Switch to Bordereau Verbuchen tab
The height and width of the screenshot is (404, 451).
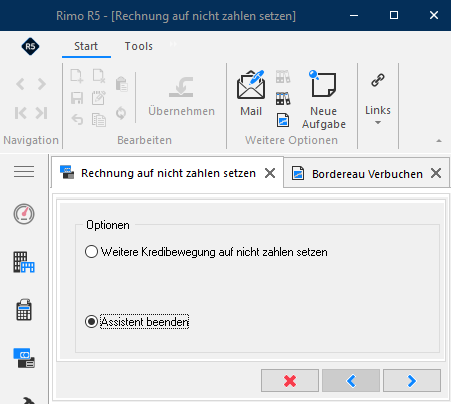[367, 174]
